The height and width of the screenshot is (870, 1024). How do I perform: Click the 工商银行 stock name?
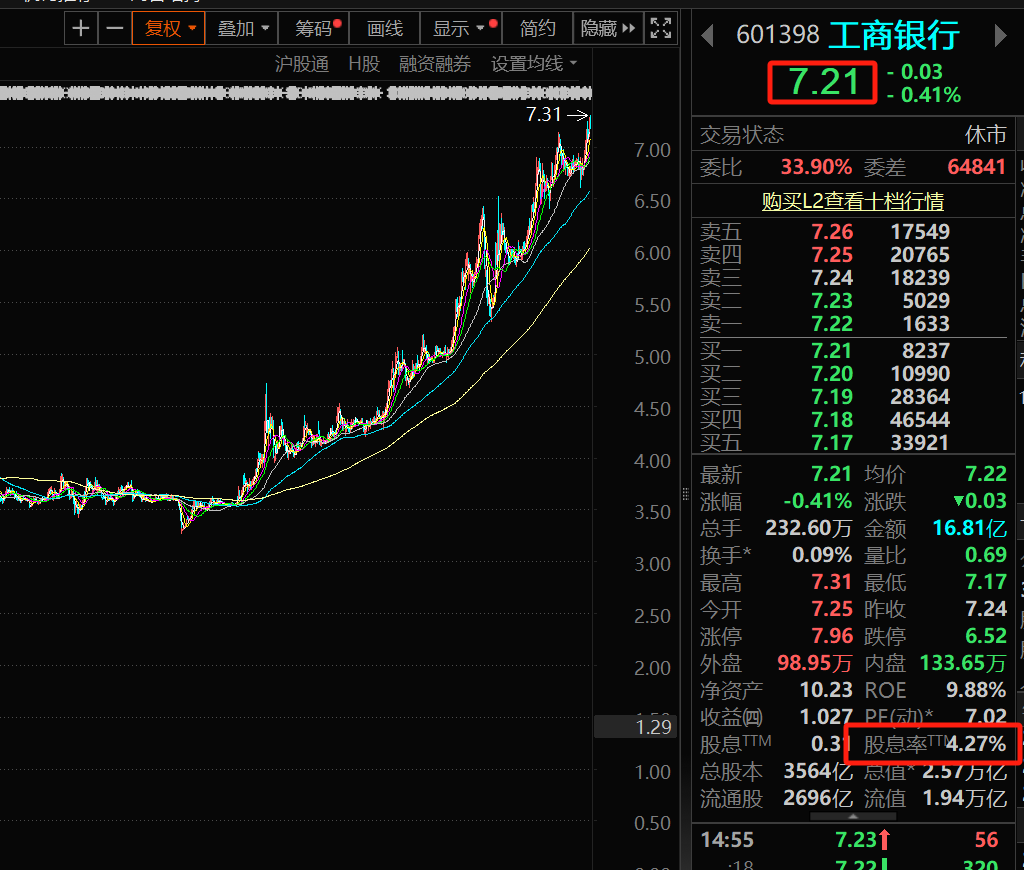893,35
